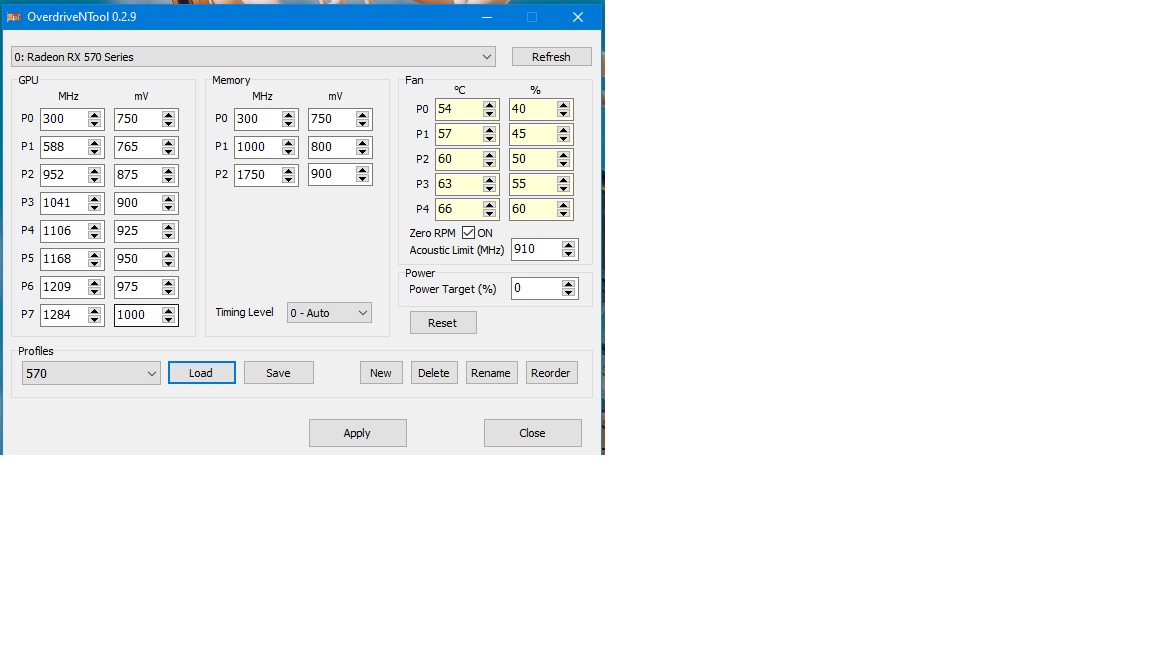Increase Acoustic Limit with up arrow

568,245
